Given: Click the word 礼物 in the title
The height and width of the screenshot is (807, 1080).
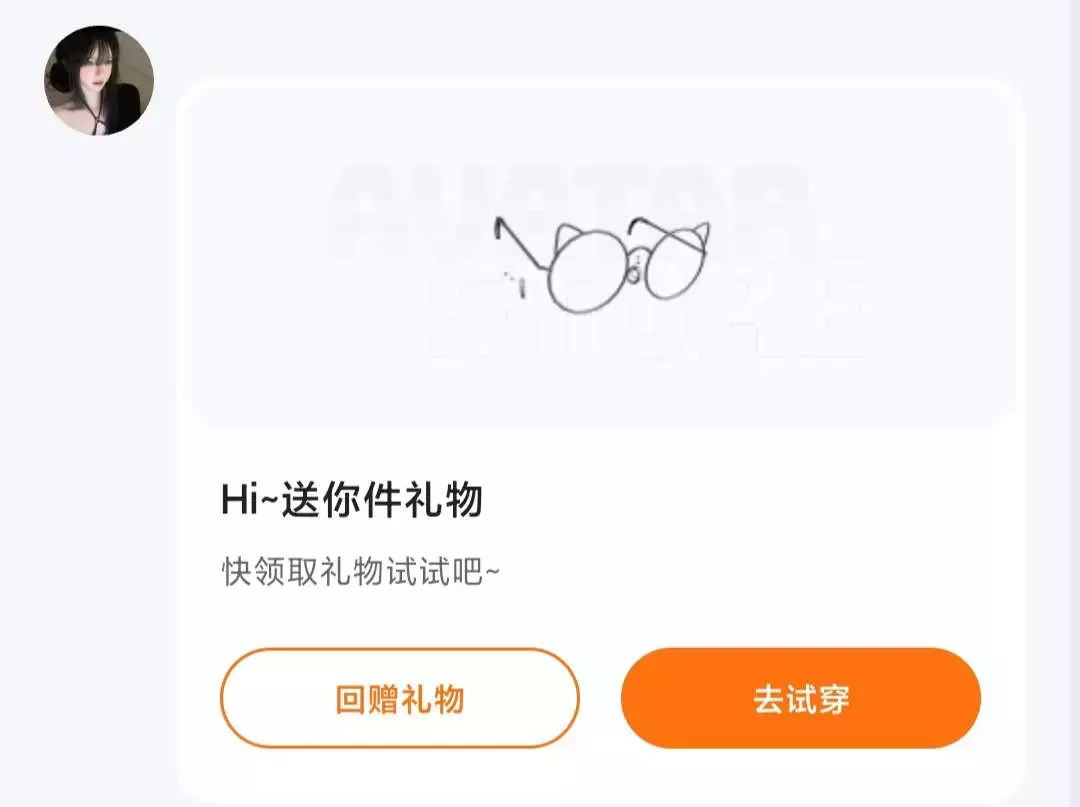Looking at the screenshot, I should pos(443,499).
